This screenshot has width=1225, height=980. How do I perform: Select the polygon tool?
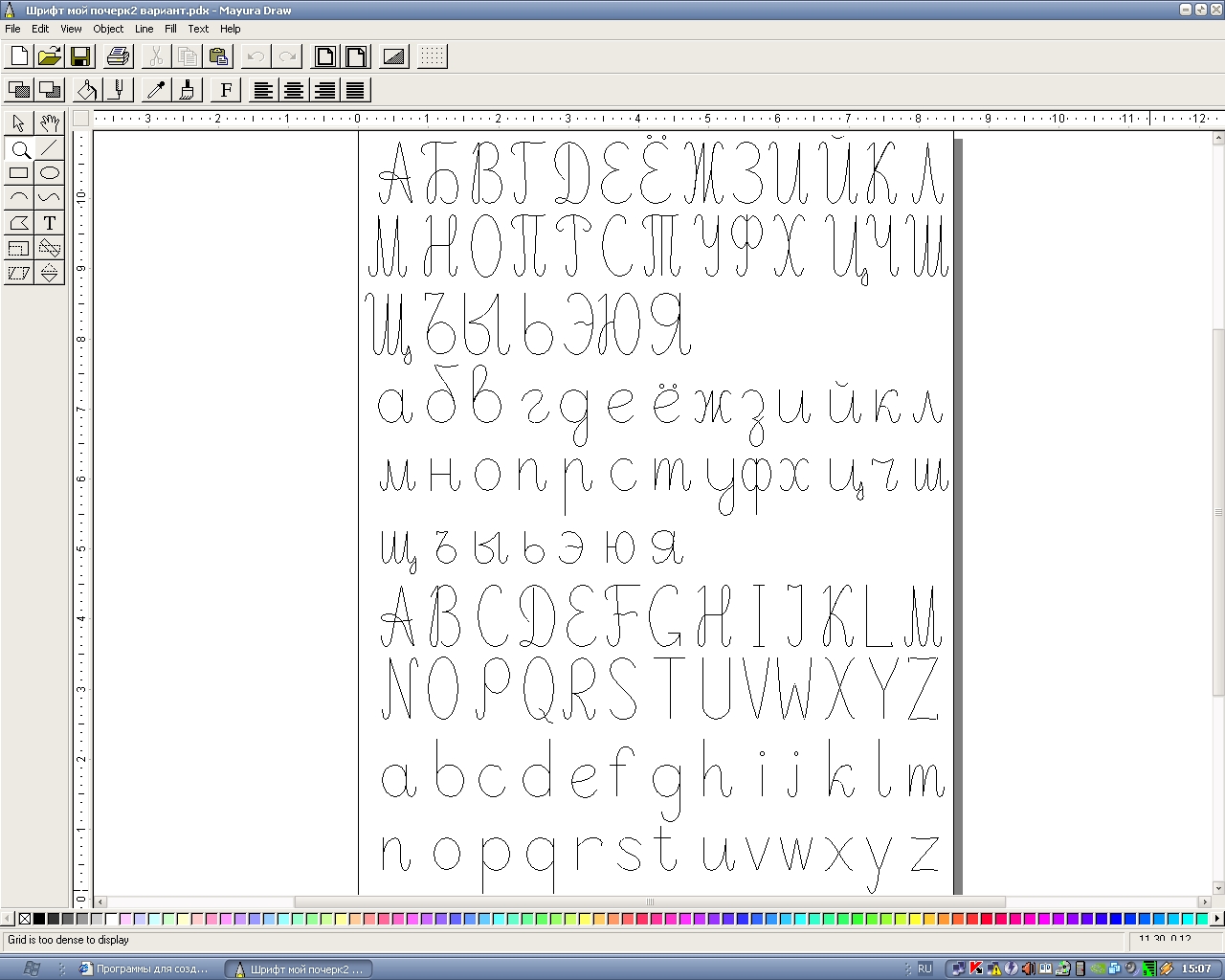click(x=19, y=223)
